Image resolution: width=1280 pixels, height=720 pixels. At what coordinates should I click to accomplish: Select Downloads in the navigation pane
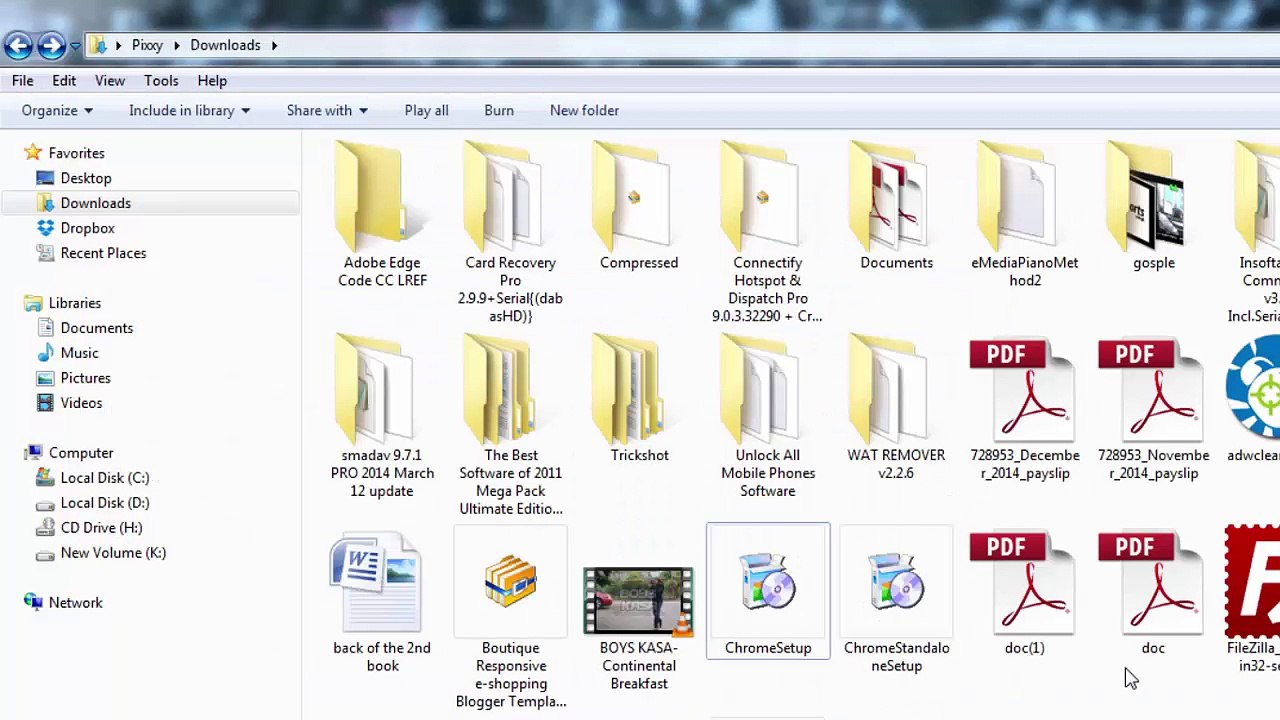pyautogui.click(x=84, y=203)
